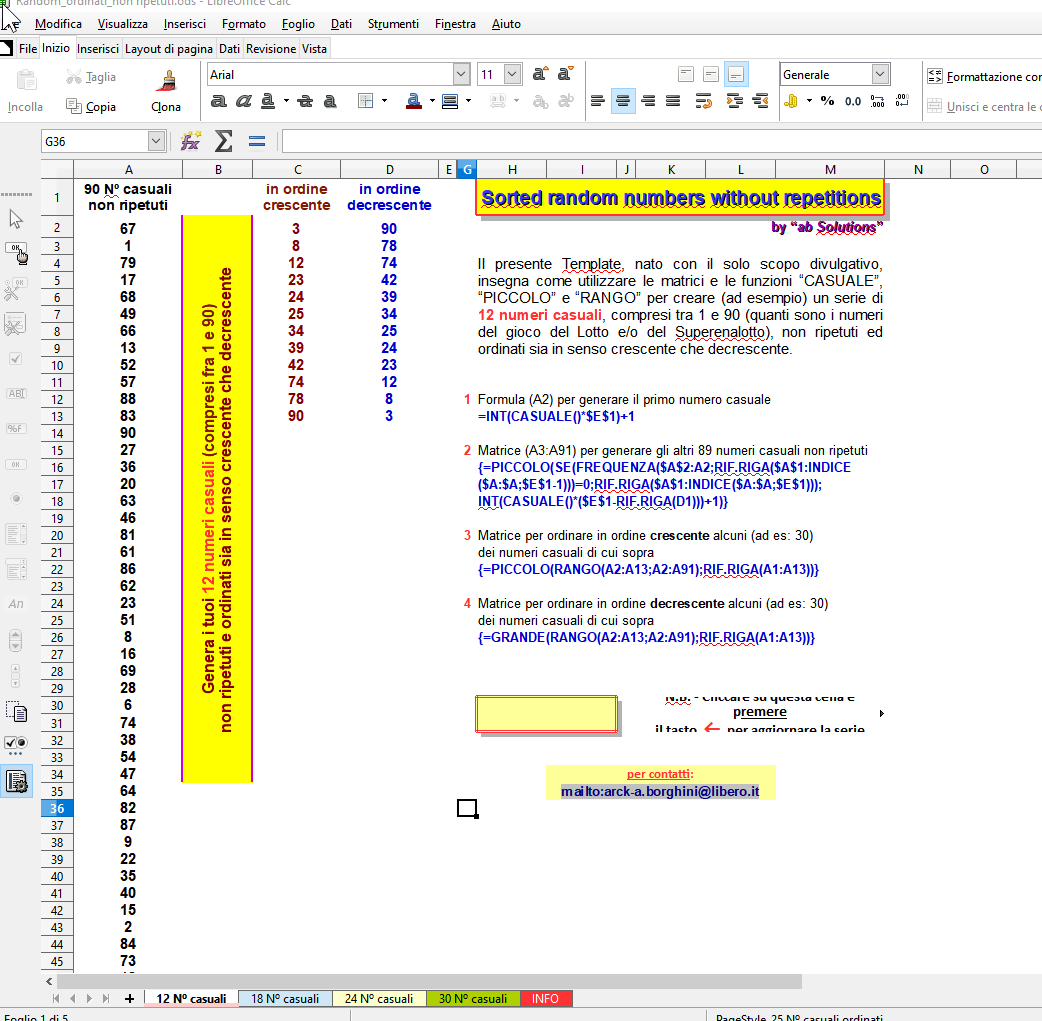Toggle center horizontal alignment
Viewport: 1042px width, 1021px height.
(623, 101)
